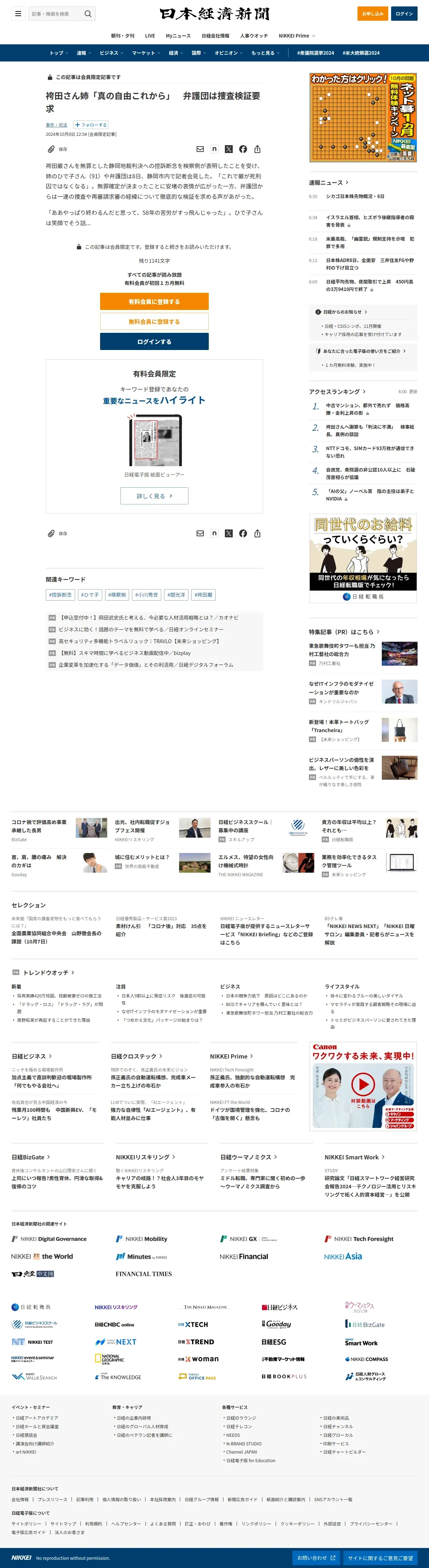
Task: Expand the もっと見る navigation dropdown
Action: 266,53
